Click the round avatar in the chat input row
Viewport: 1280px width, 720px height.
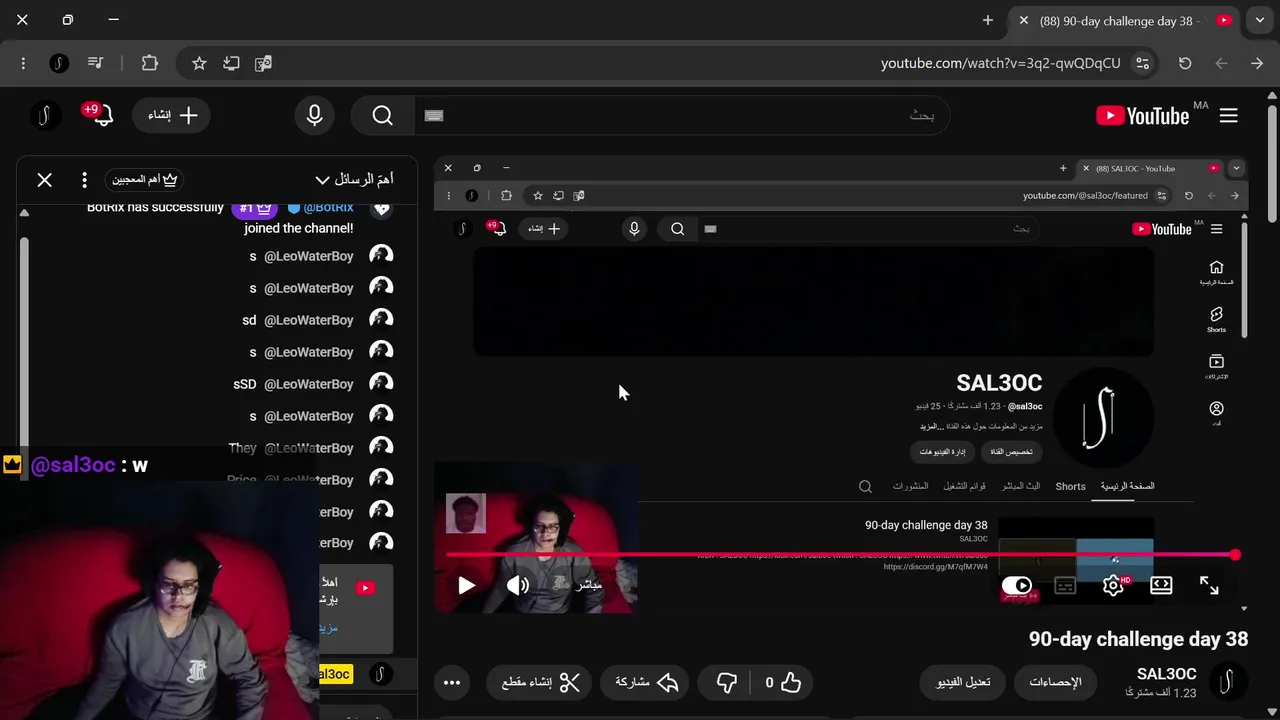click(x=380, y=674)
